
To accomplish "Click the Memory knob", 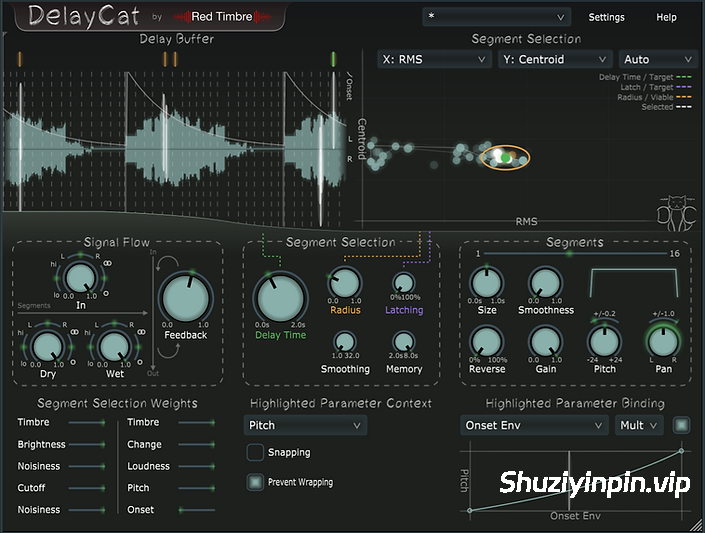I will click(403, 341).
